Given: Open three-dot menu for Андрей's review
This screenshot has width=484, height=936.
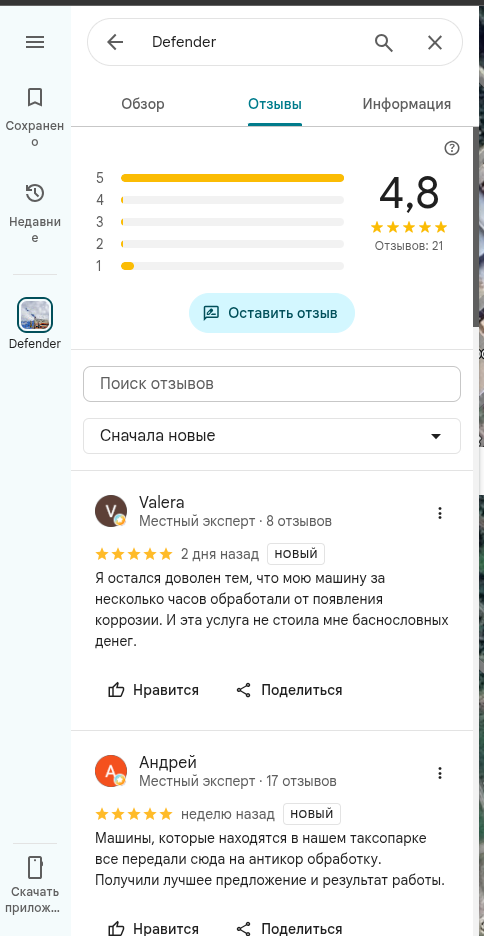Looking at the screenshot, I should 440,773.
